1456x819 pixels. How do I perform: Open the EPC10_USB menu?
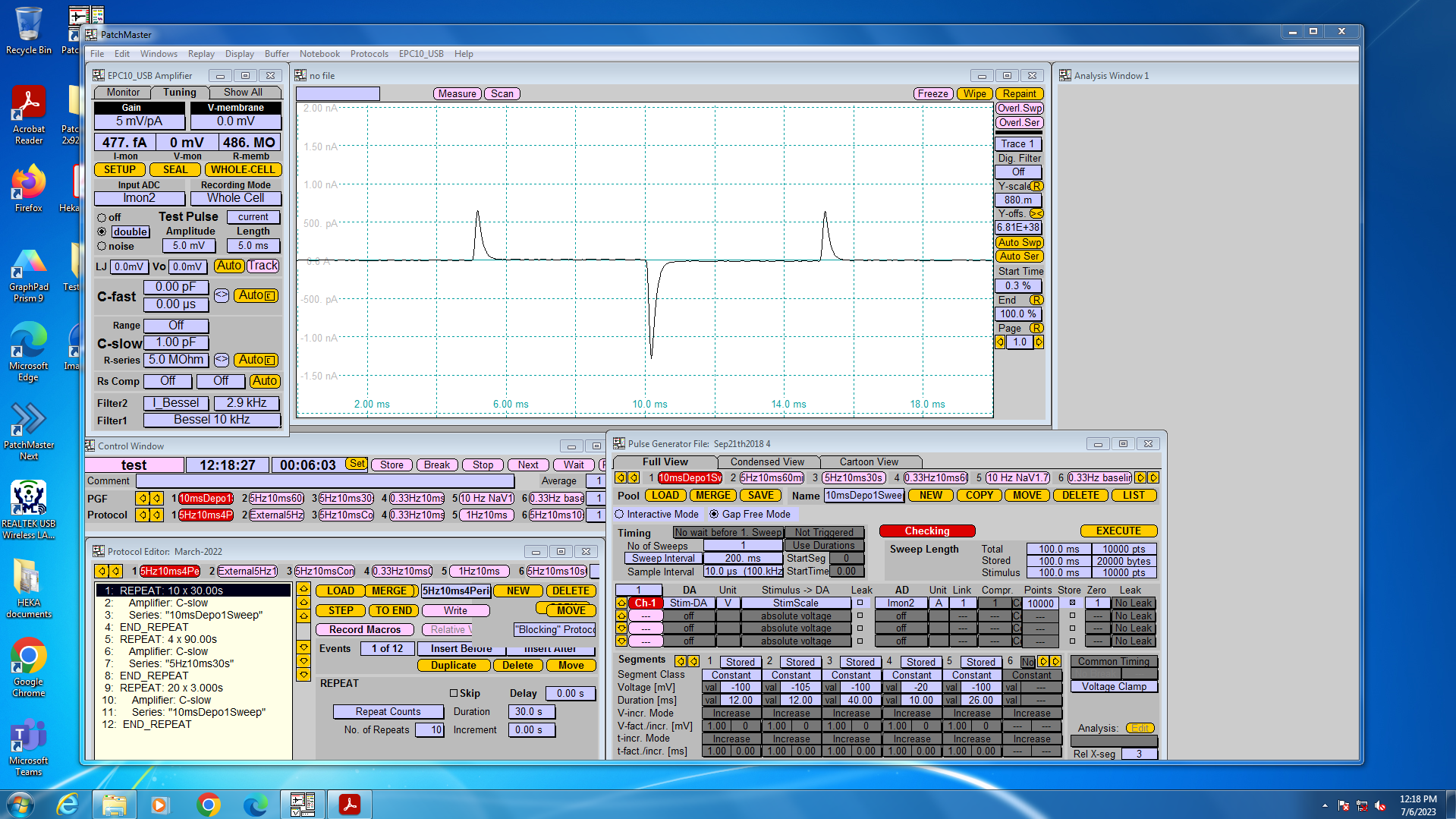421,54
